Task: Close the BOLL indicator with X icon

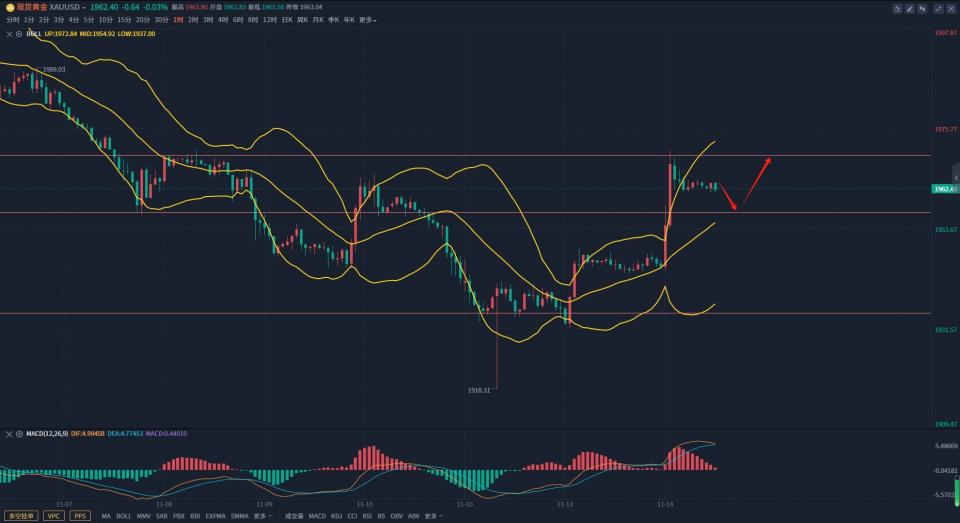Action: (x=9, y=33)
